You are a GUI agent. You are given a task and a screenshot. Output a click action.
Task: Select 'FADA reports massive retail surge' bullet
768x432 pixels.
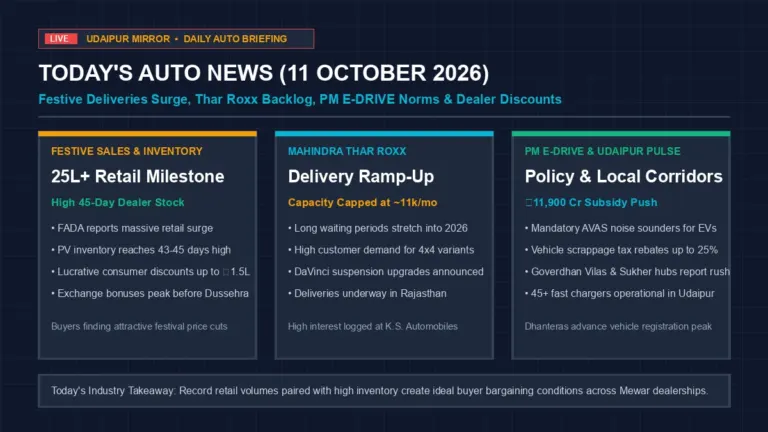click(x=132, y=228)
